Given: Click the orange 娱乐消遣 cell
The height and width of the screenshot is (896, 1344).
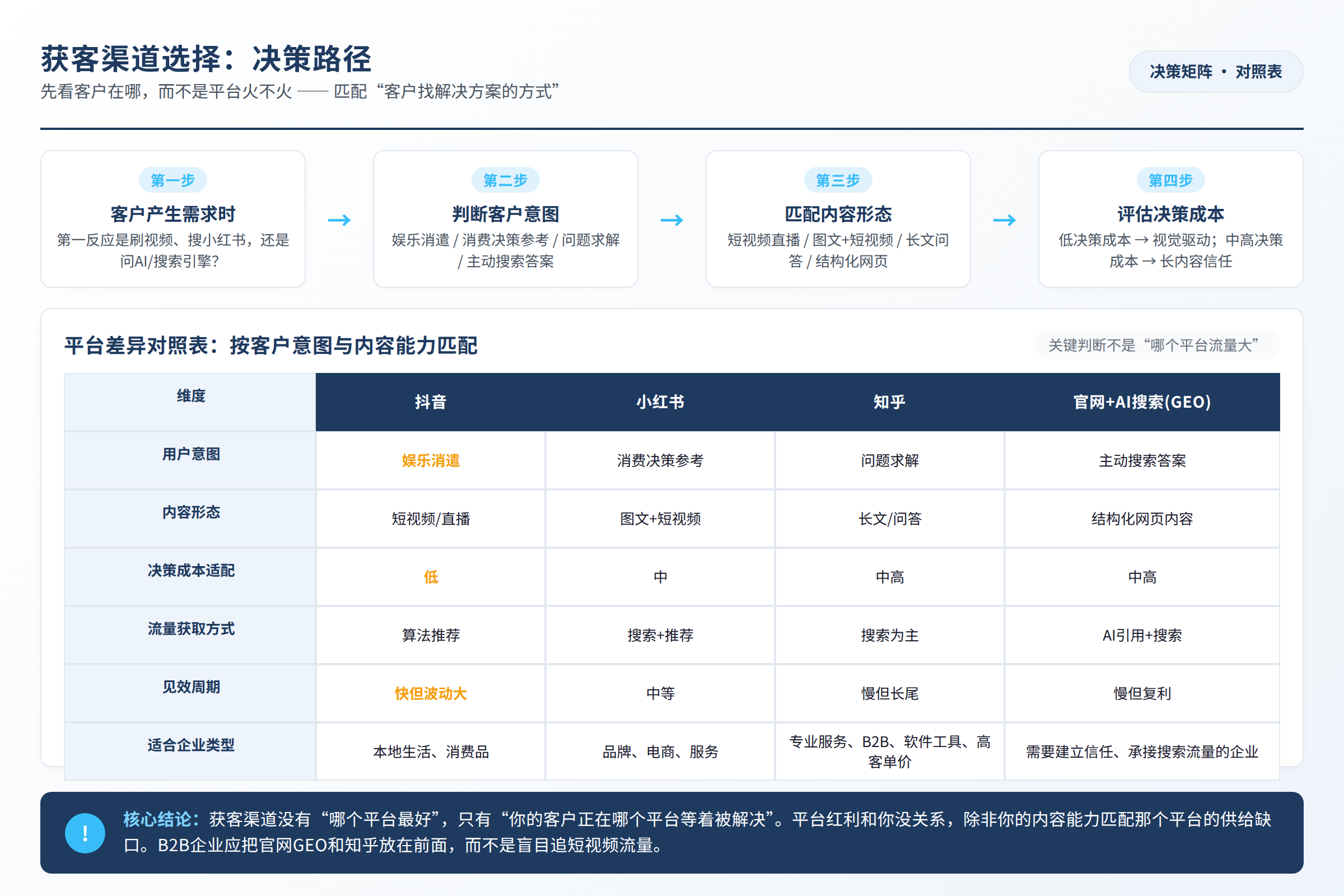Looking at the screenshot, I should pos(430,460).
